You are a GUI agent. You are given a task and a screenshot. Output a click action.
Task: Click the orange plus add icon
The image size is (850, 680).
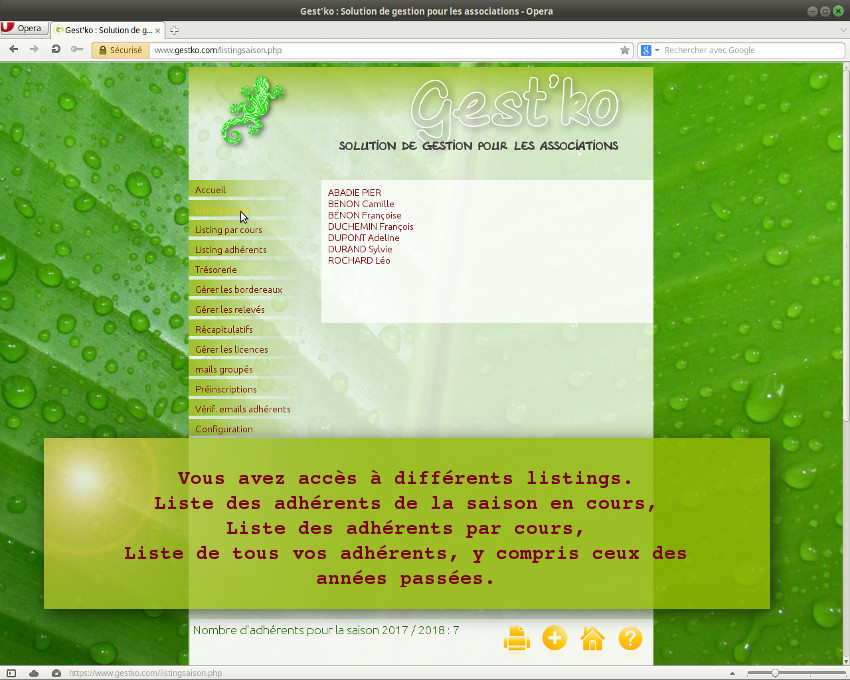tap(555, 638)
